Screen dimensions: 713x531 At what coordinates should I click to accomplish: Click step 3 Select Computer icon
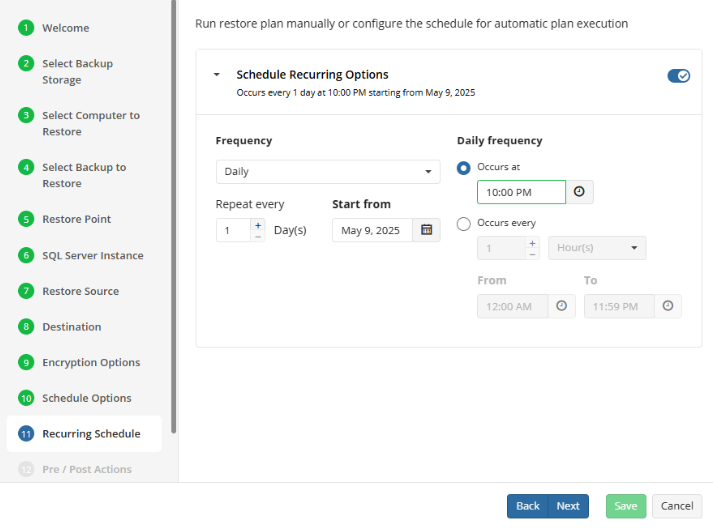[x=26, y=116]
